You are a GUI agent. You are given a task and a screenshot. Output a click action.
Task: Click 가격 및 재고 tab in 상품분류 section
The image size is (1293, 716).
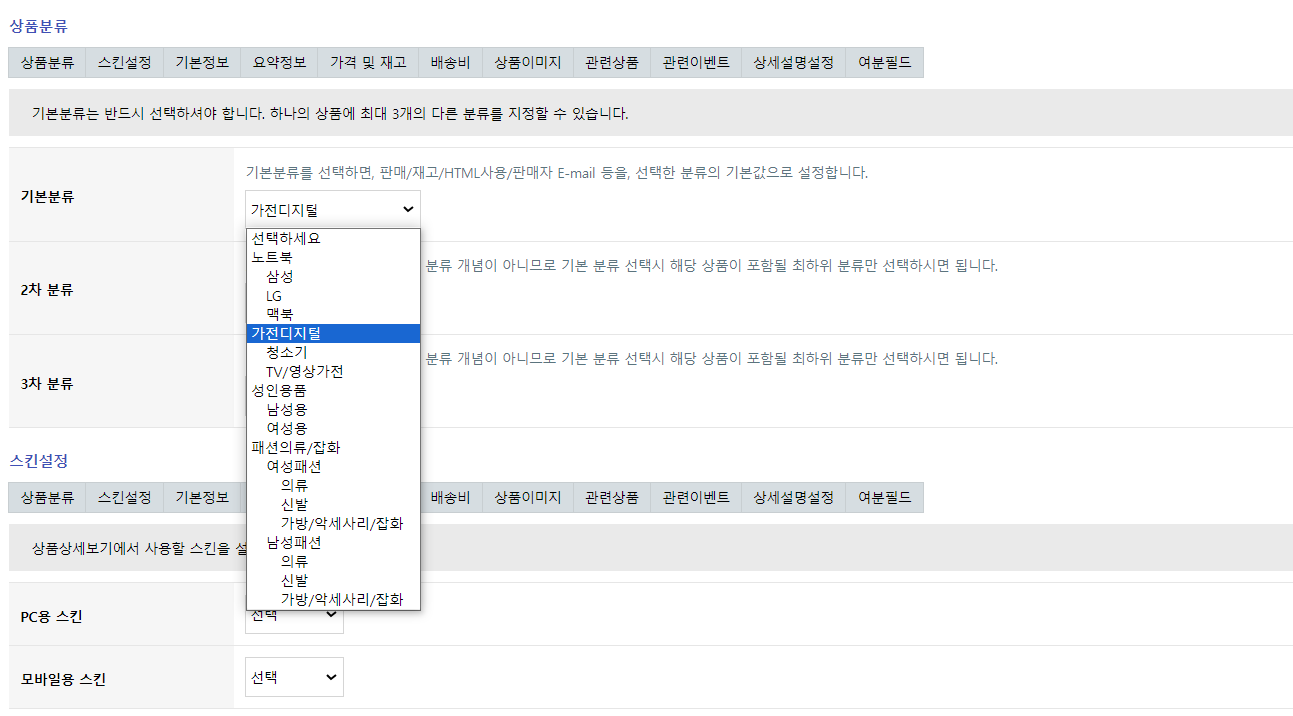pyautogui.click(x=368, y=62)
